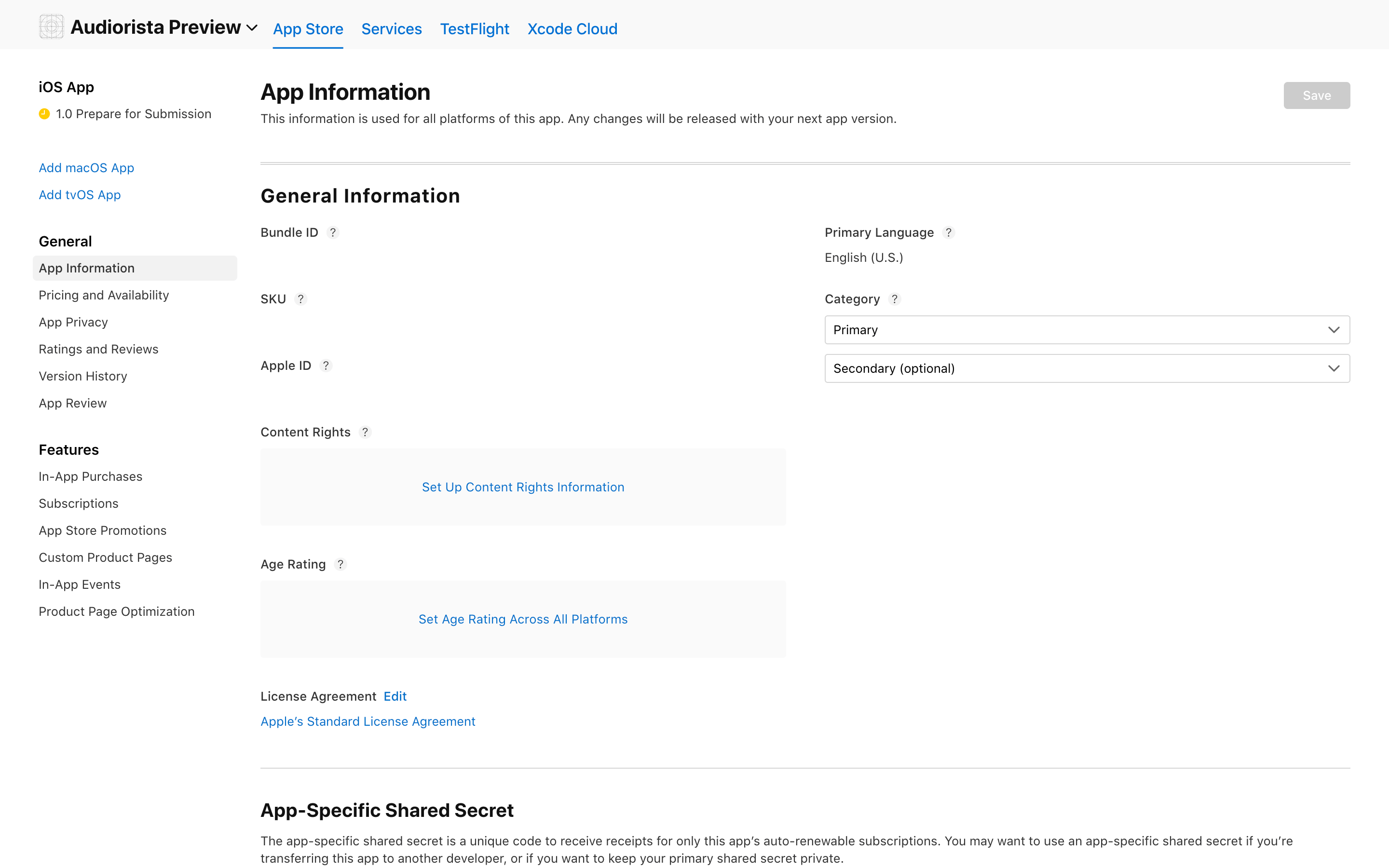Open the Secondary (optional) category dropdown
The height and width of the screenshot is (868, 1389).
(x=1087, y=368)
